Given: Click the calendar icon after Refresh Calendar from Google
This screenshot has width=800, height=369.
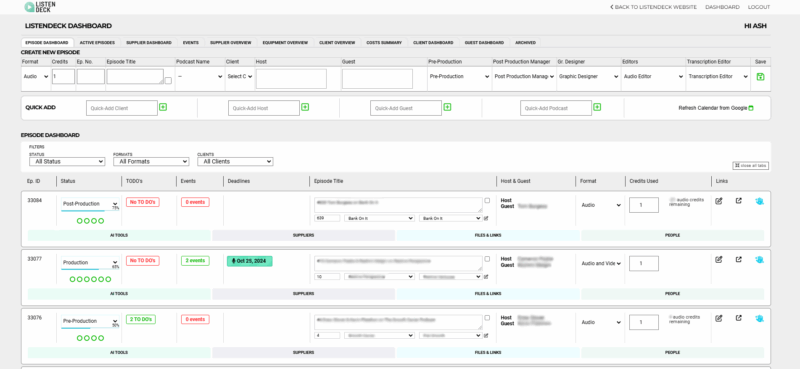Looking at the screenshot, I should click(751, 108).
